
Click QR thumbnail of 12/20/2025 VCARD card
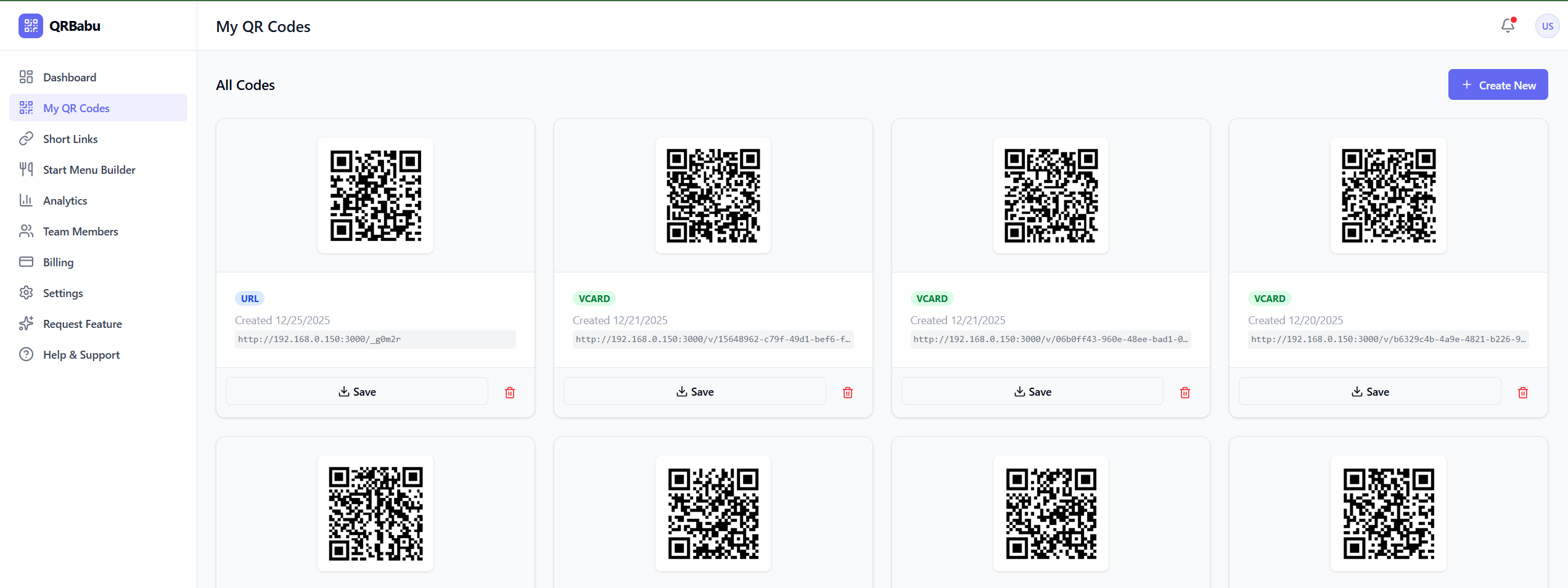[x=1389, y=195]
